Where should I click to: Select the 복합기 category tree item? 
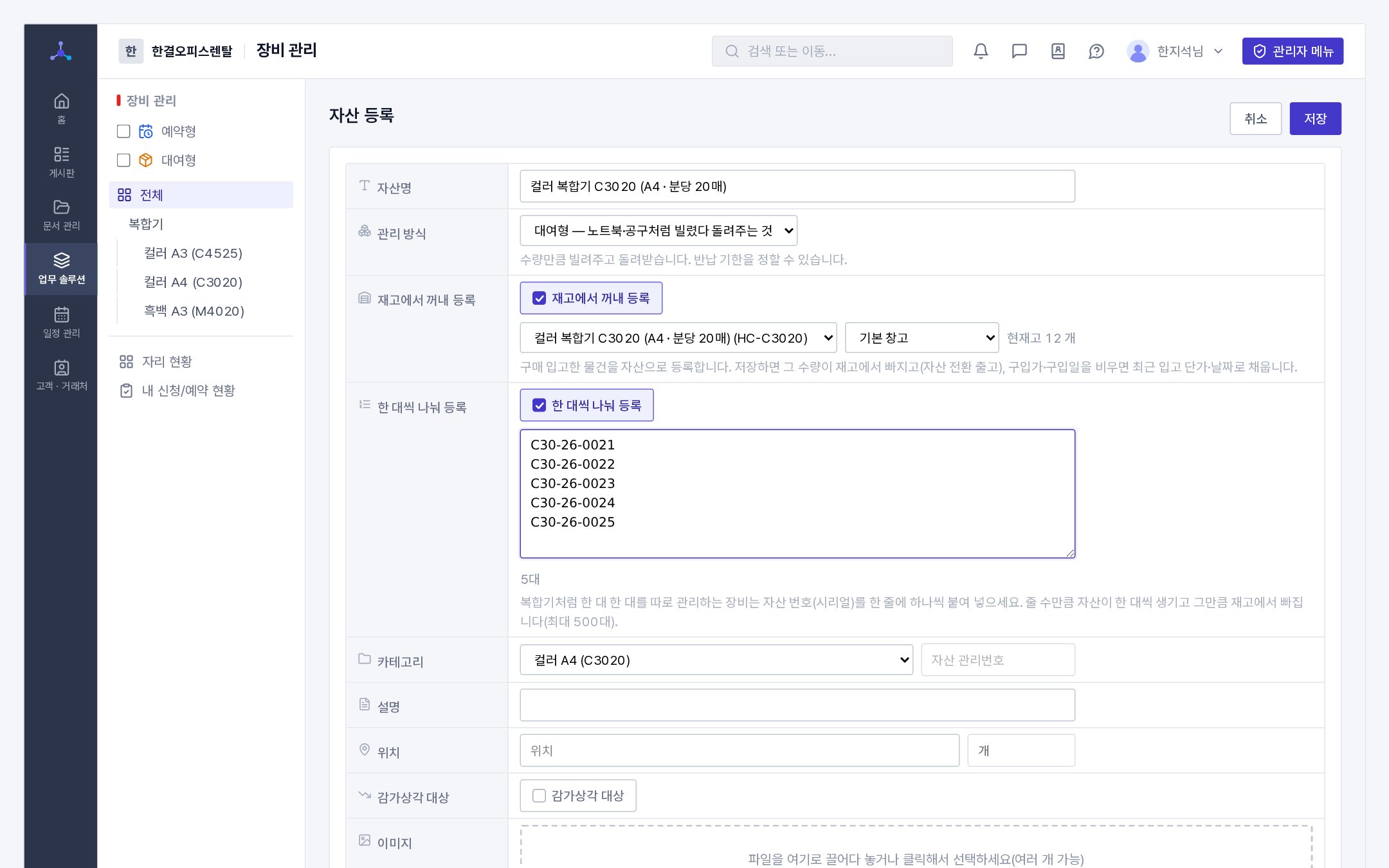coord(146,224)
